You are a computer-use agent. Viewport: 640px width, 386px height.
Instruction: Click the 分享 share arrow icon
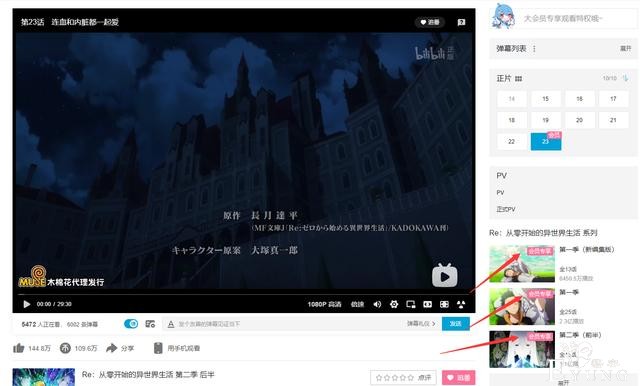[111, 348]
